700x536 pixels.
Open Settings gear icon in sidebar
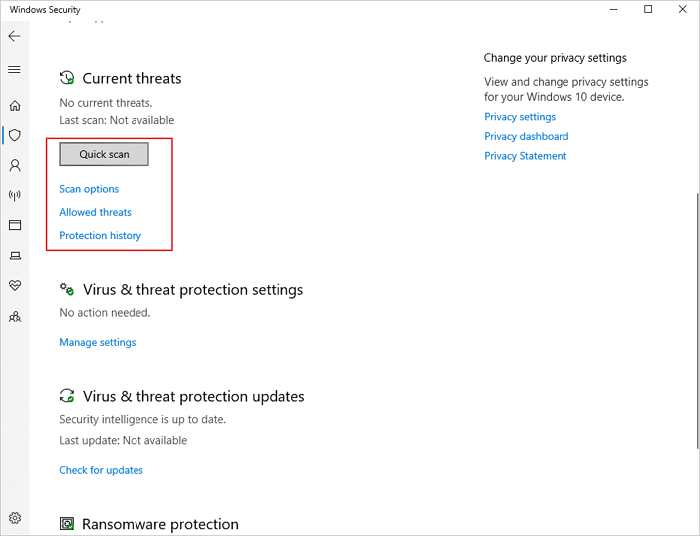click(x=14, y=518)
